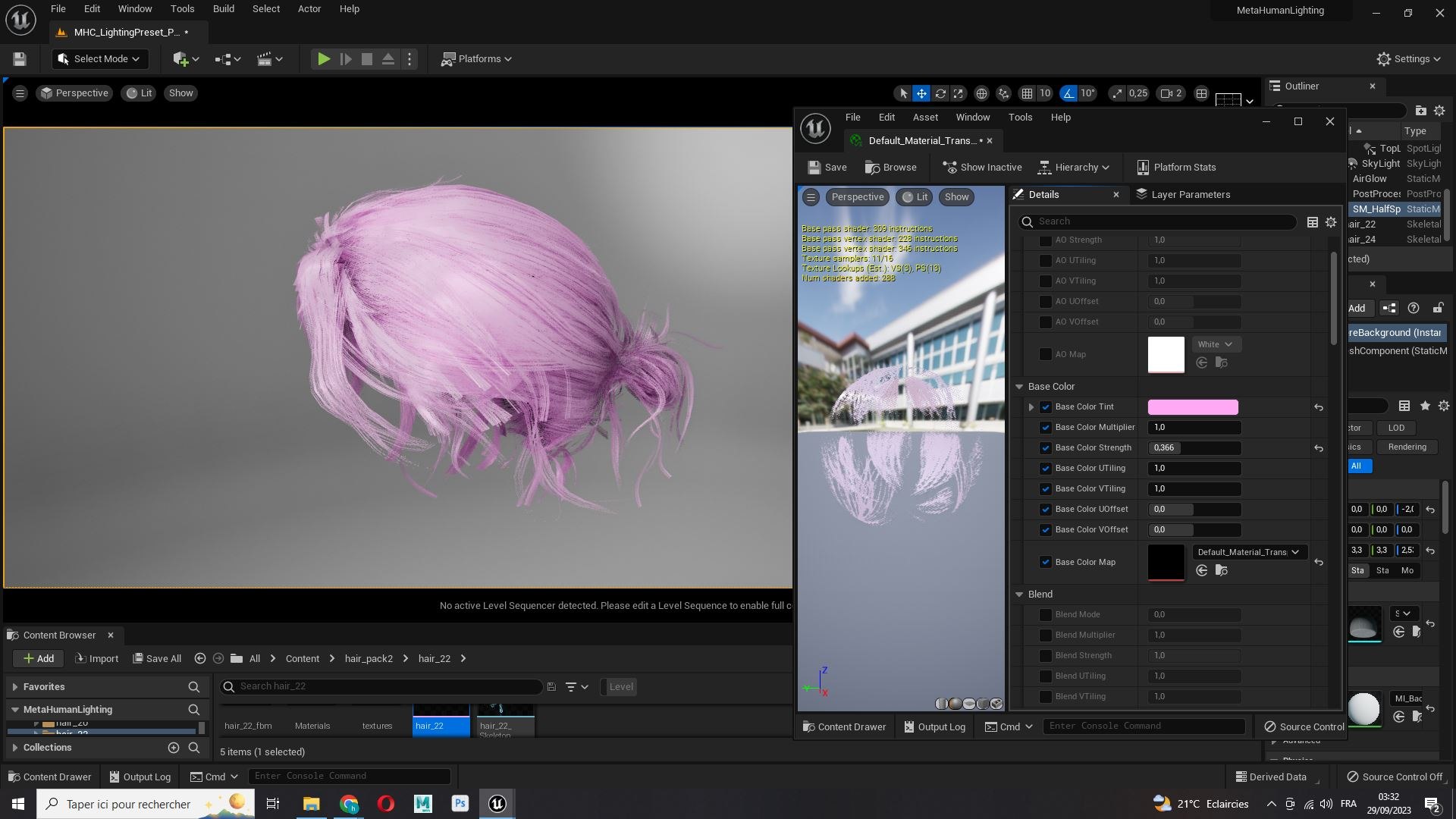Screen dimensions: 1456x819
Task: Toggle angle rotation snapping icon
Action: tap(1068, 93)
